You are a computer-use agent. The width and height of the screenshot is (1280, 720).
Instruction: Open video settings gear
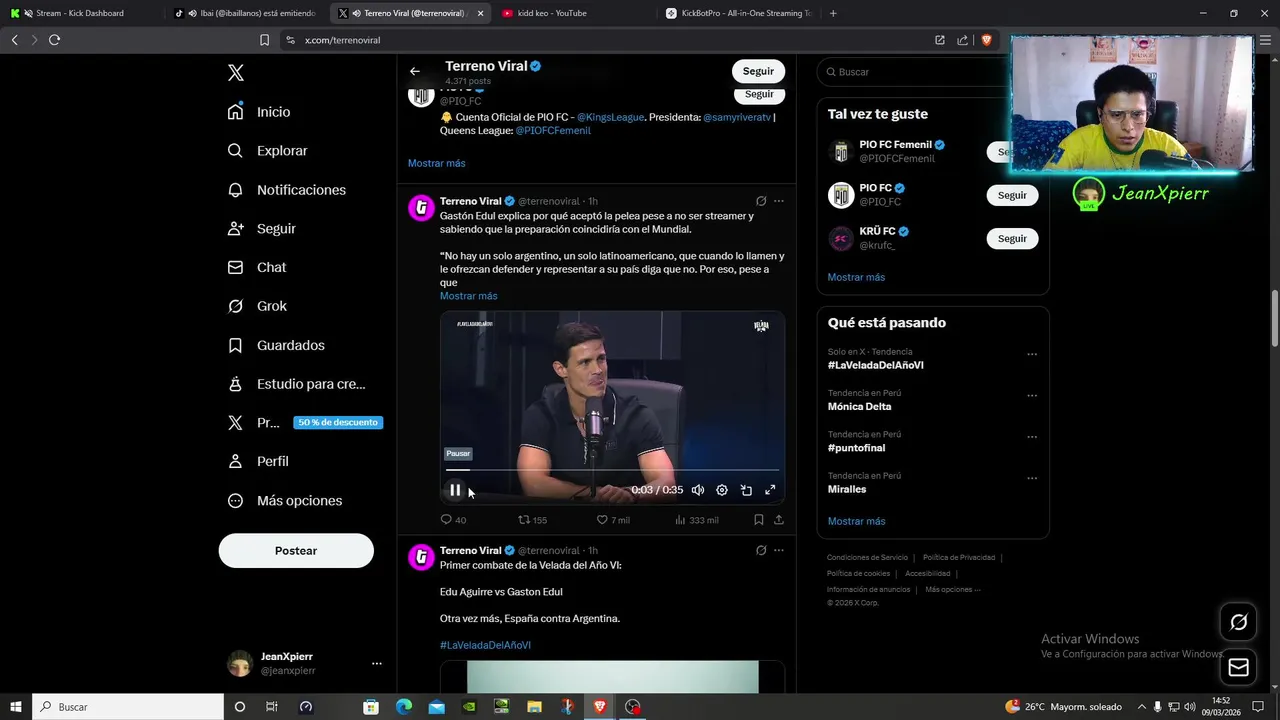pos(722,490)
